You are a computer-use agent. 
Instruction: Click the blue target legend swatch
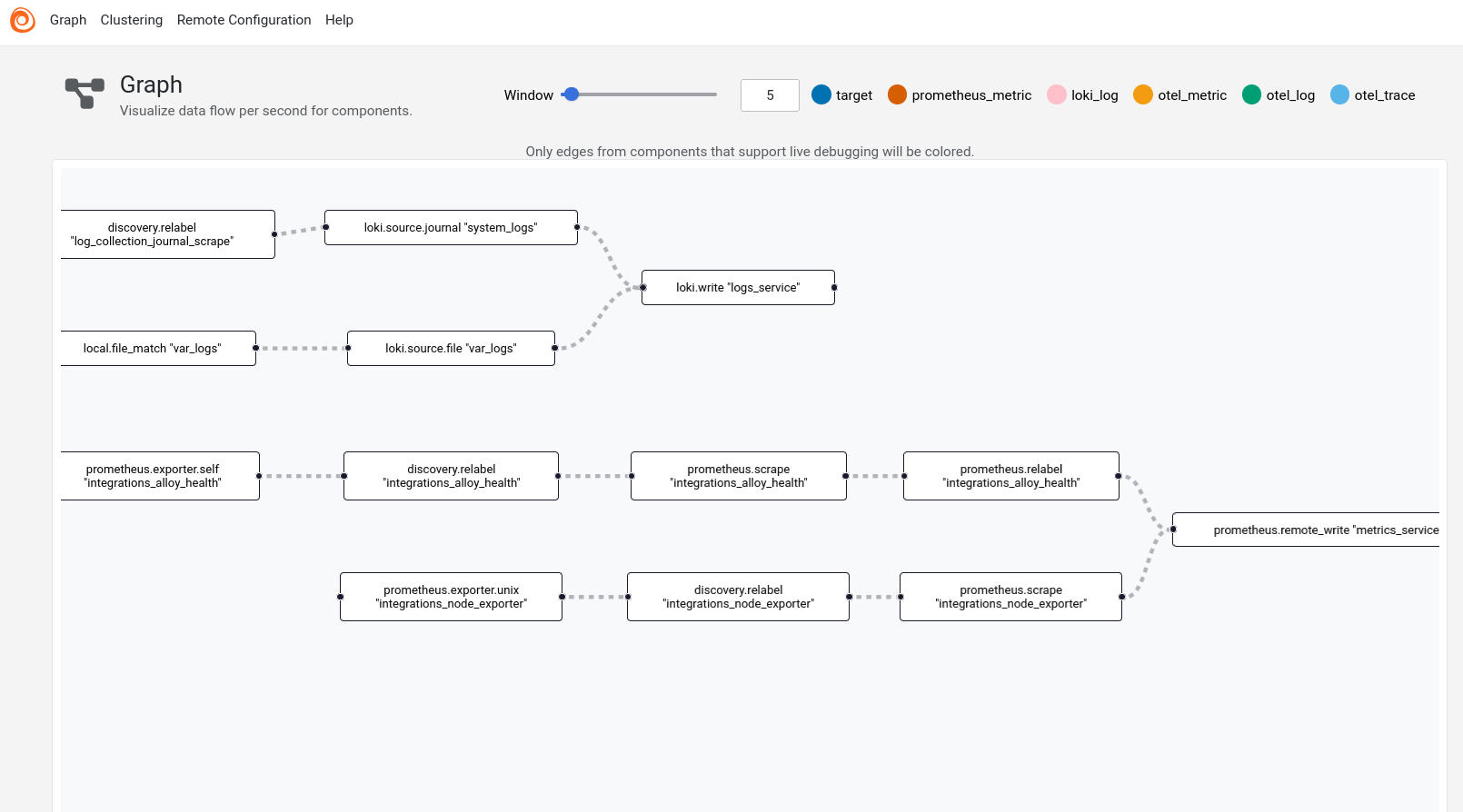click(x=821, y=95)
